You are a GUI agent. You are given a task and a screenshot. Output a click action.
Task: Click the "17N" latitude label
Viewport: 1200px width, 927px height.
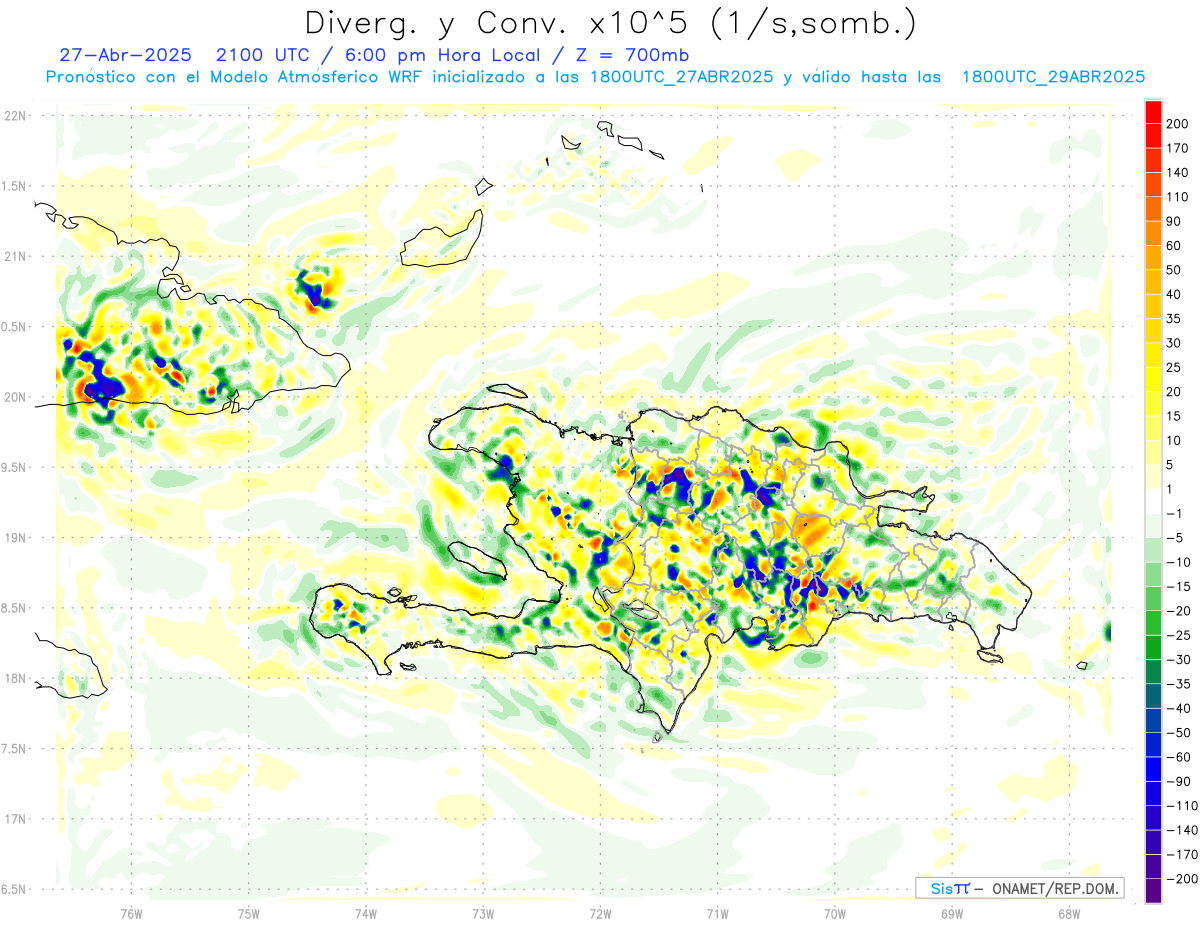pos(15,819)
